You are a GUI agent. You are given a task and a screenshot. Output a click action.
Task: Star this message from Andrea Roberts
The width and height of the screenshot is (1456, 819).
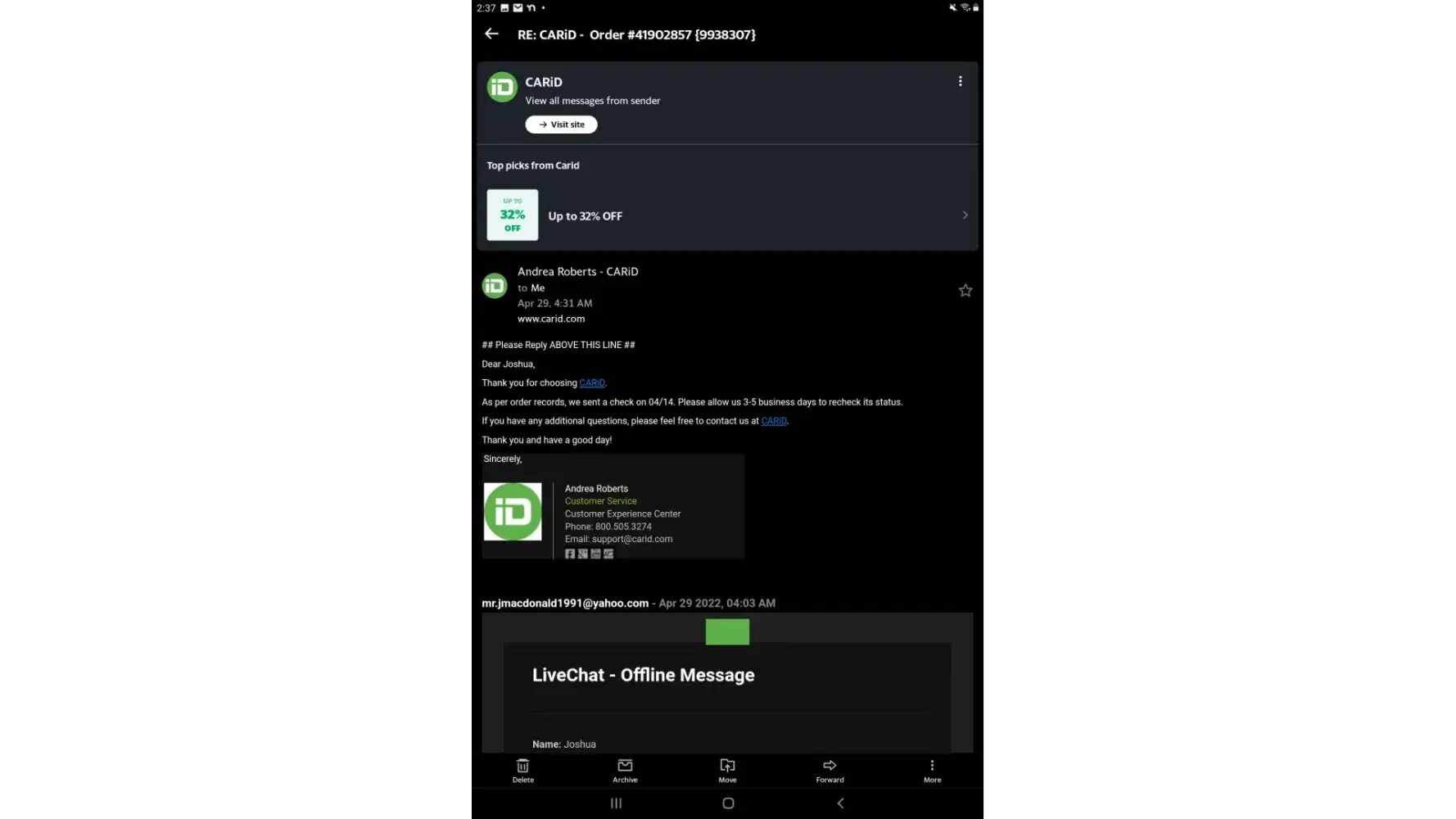point(965,291)
